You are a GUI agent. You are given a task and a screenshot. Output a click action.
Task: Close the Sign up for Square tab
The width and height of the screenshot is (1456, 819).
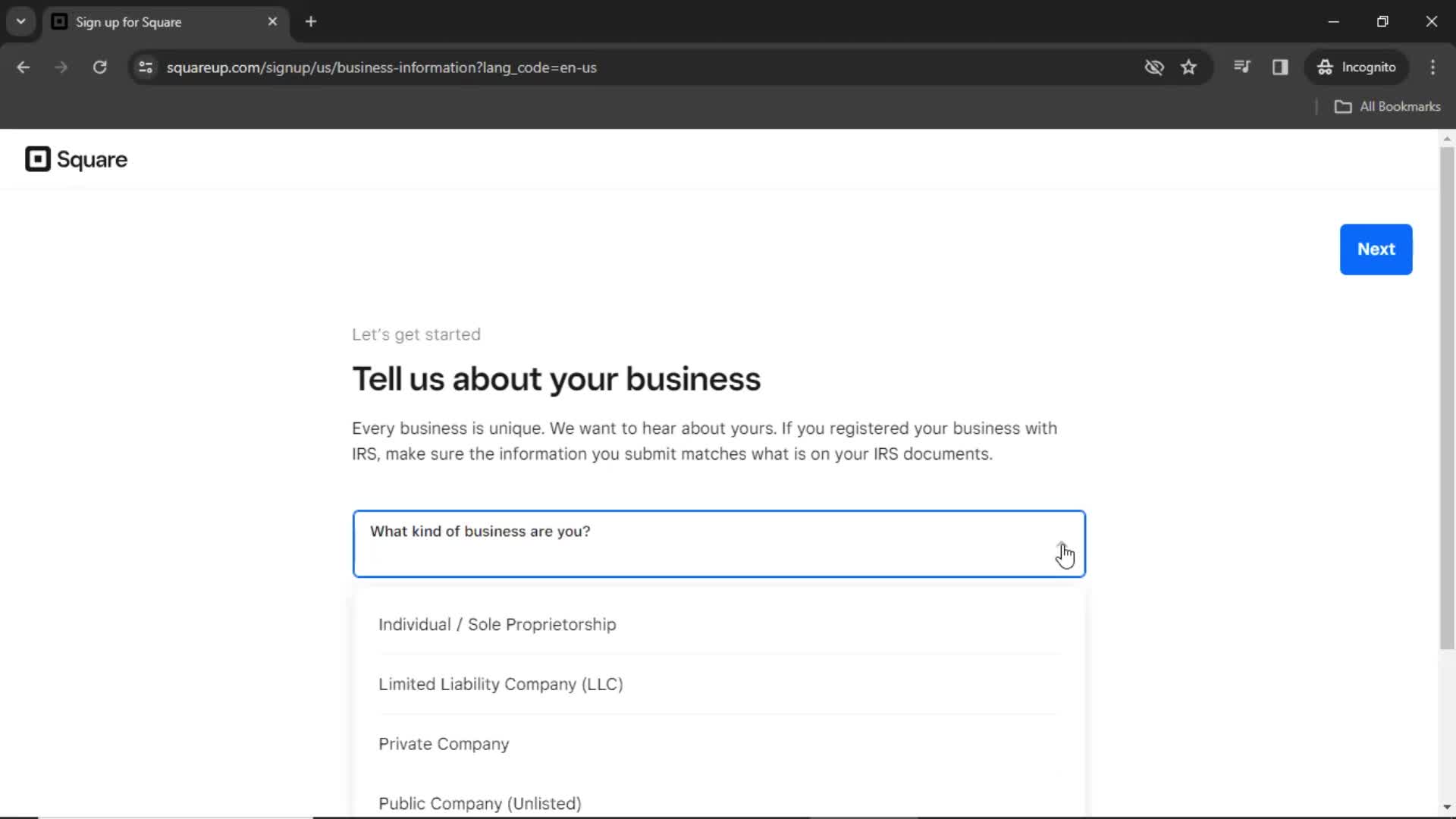(272, 21)
